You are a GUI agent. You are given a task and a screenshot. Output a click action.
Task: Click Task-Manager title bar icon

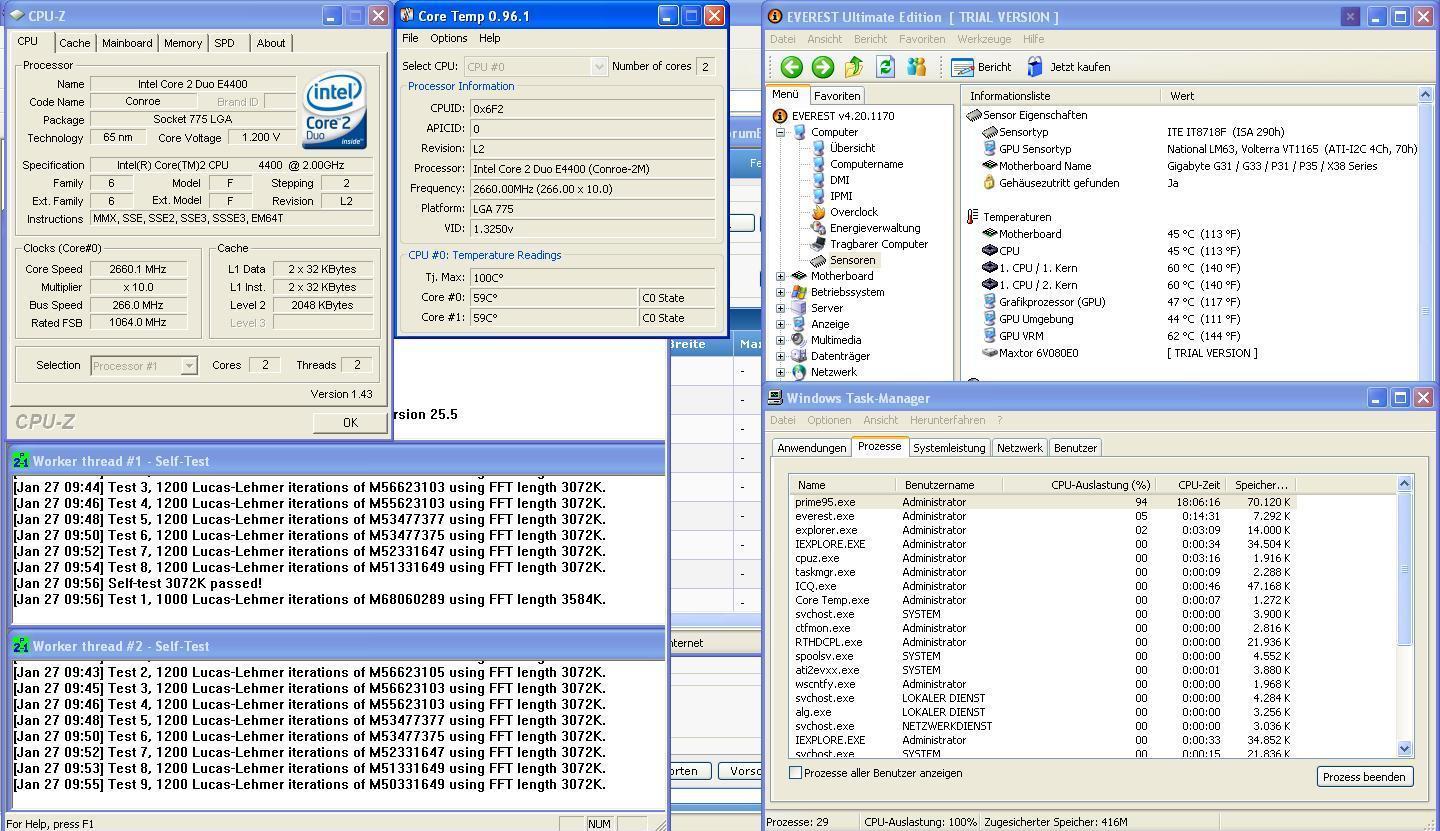pyautogui.click(x=775, y=398)
